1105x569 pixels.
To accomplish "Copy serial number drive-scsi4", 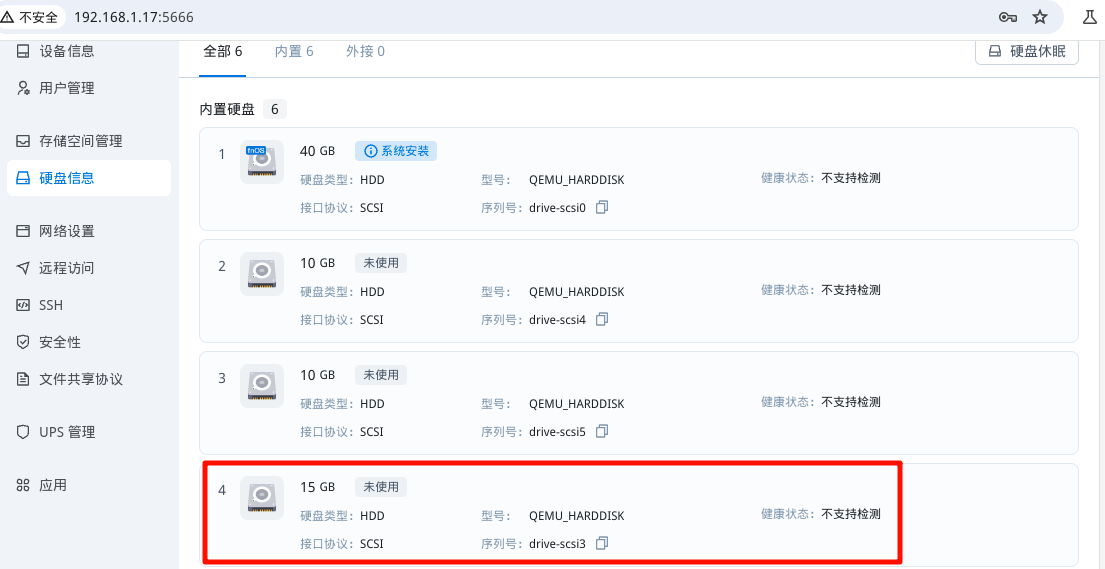I will coord(601,319).
